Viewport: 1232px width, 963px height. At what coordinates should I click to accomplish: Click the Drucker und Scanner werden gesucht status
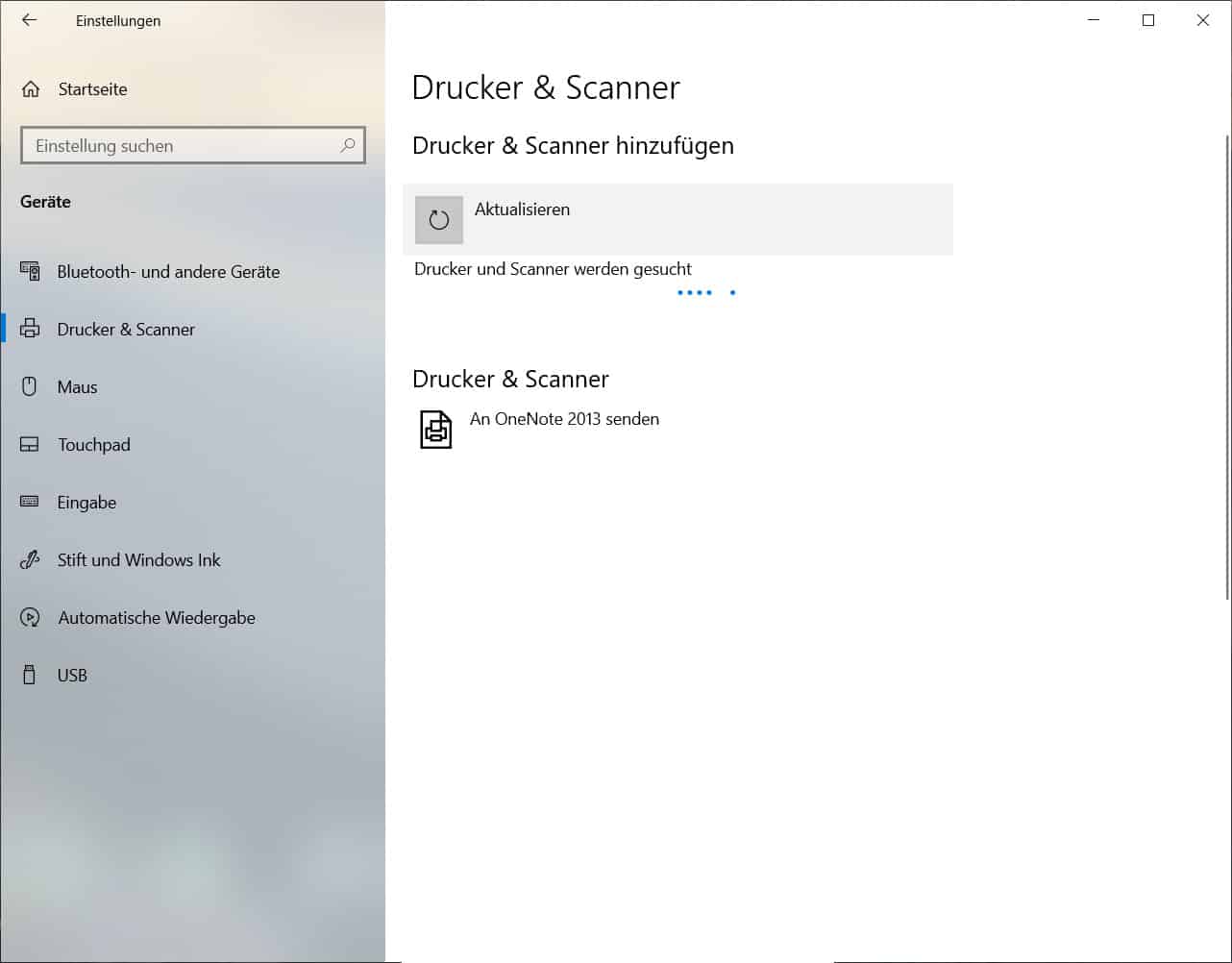point(553,269)
